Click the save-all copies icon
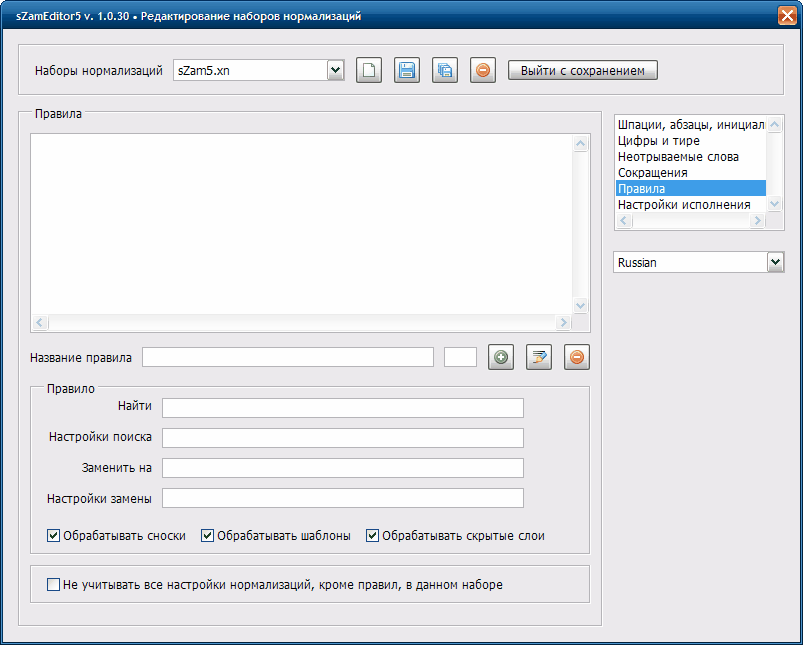This screenshot has height=645, width=803. (x=445, y=70)
